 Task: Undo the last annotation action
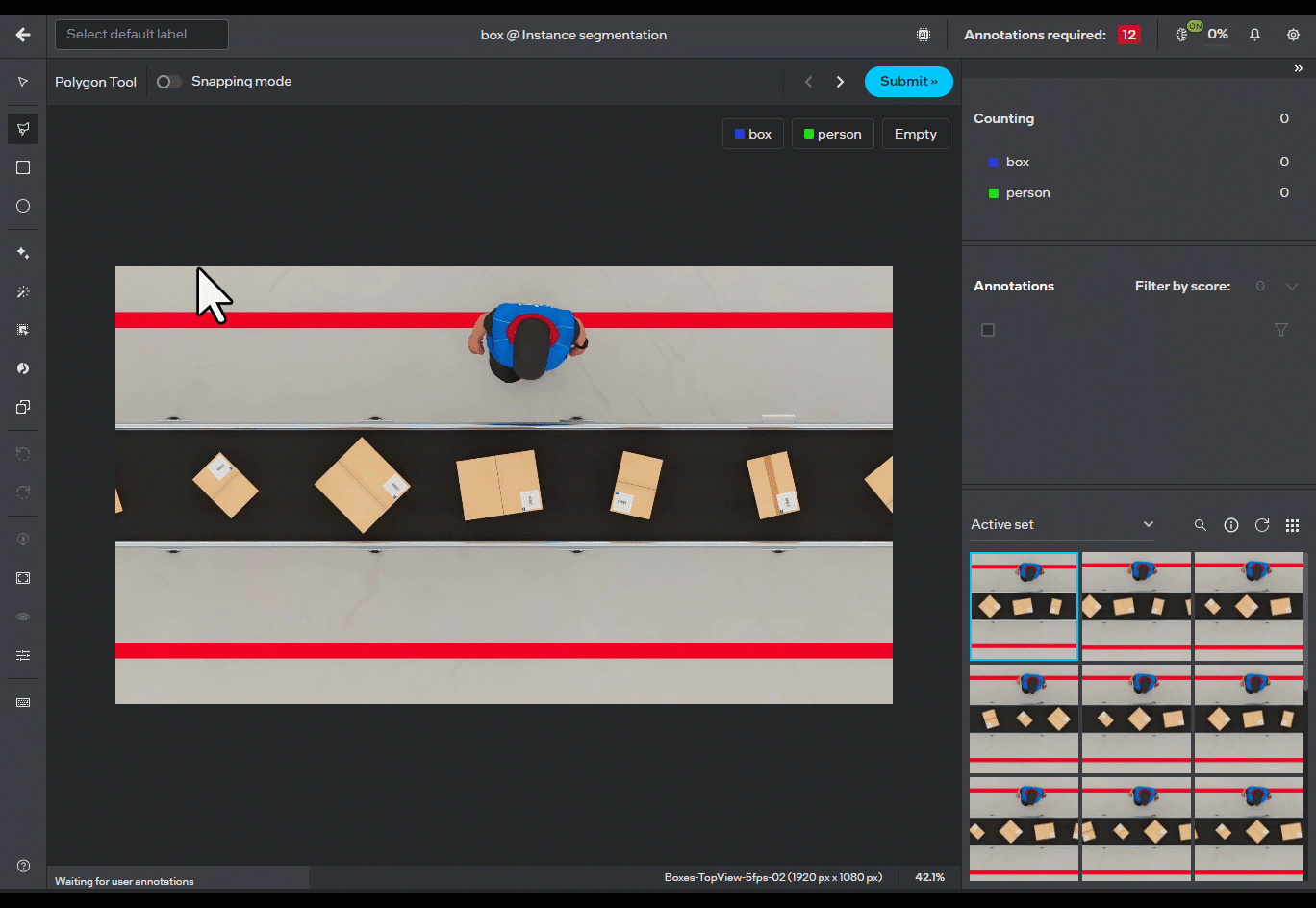coord(23,454)
